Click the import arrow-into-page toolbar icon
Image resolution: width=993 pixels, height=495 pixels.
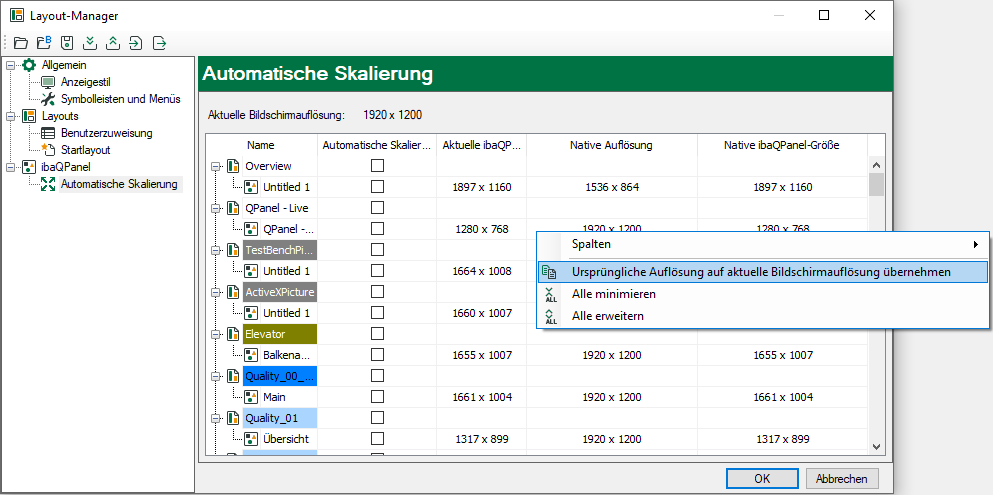pos(136,42)
